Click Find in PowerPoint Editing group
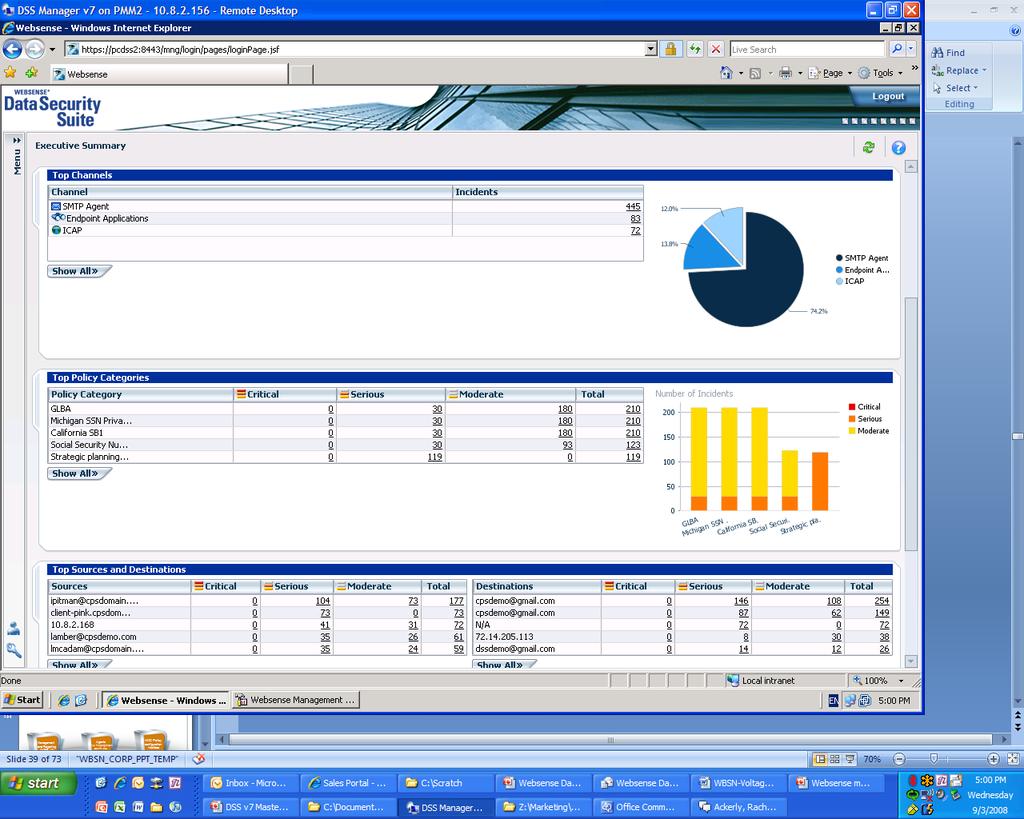The height and width of the screenshot is (819, 1024). pos(948,53)
